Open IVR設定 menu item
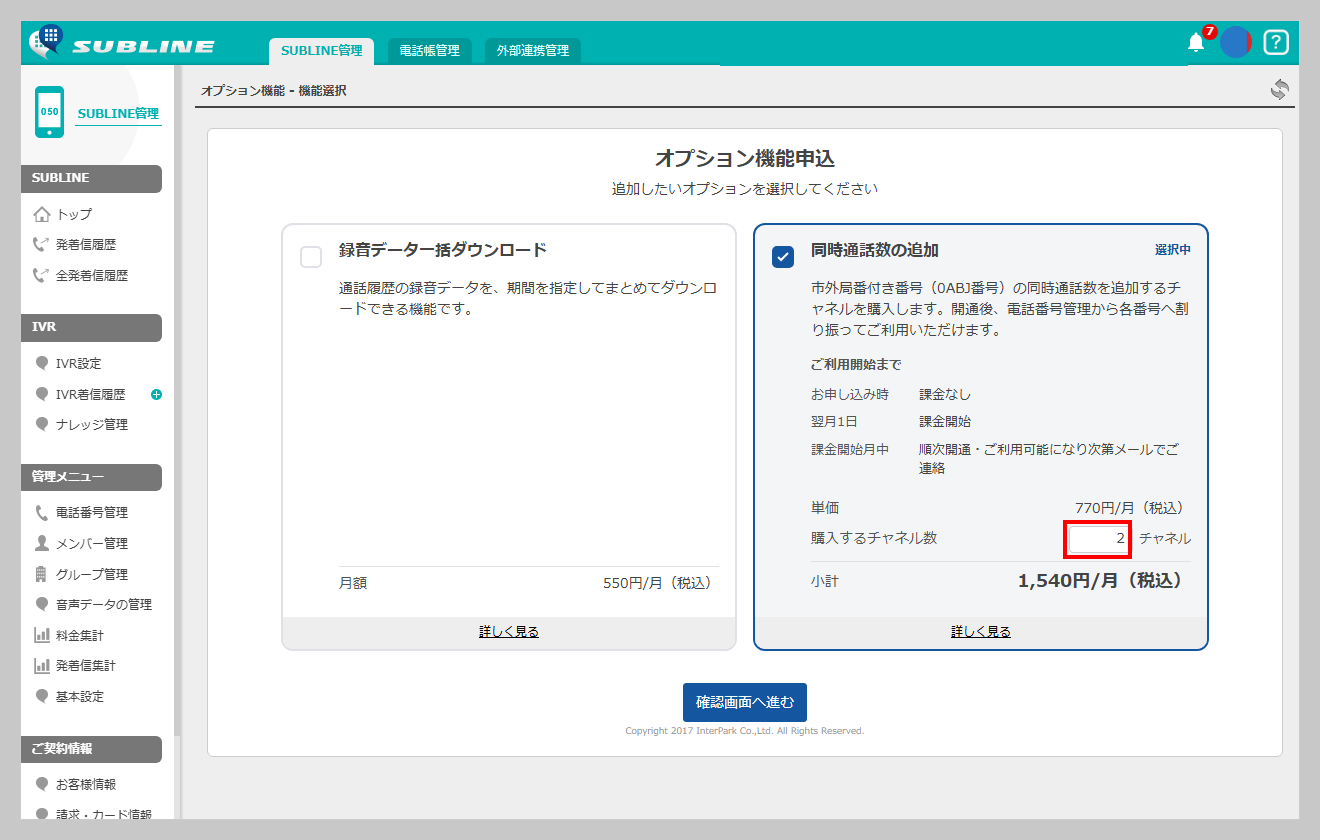The height and width of the screenshot is (840, 1320). 79,363
